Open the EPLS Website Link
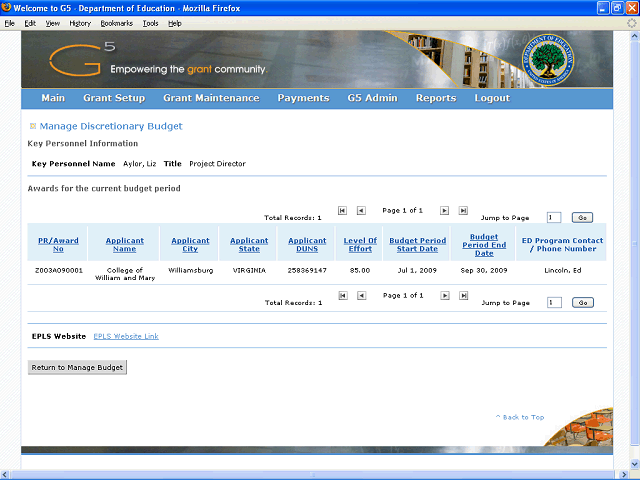The height and width of the screenshot is (480, 640). [x=126, y=336]
